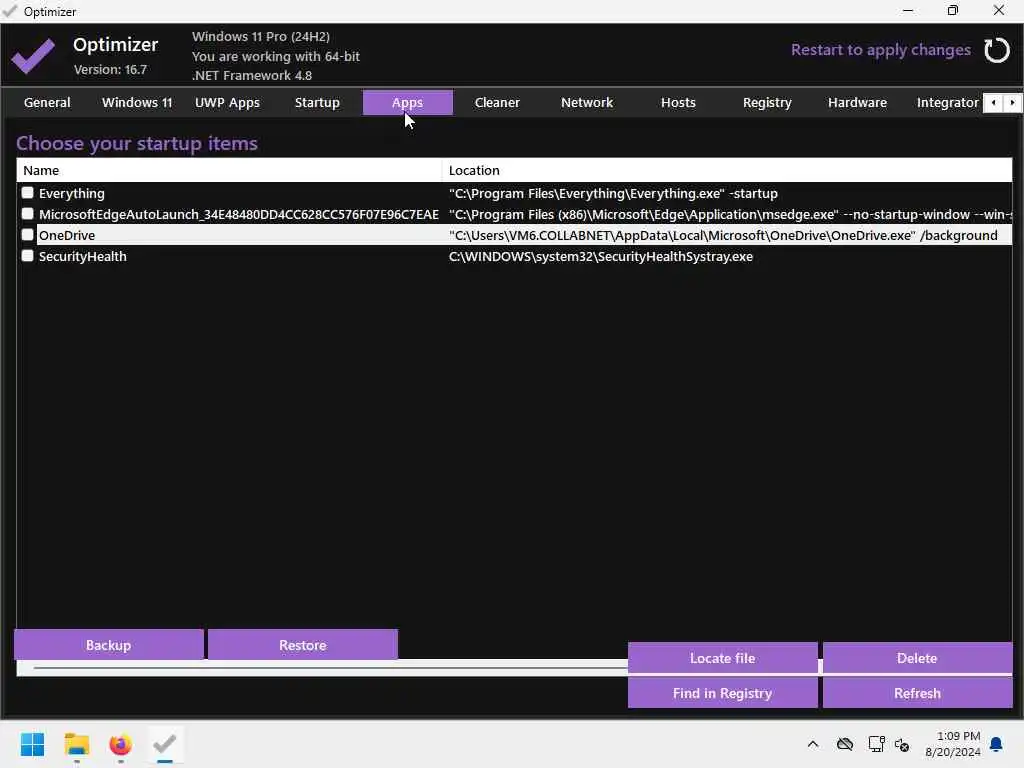Select the Apps tab
The height and width of the screenshot is (768, 1024).
pyautogui.click(x=408, y=103)
